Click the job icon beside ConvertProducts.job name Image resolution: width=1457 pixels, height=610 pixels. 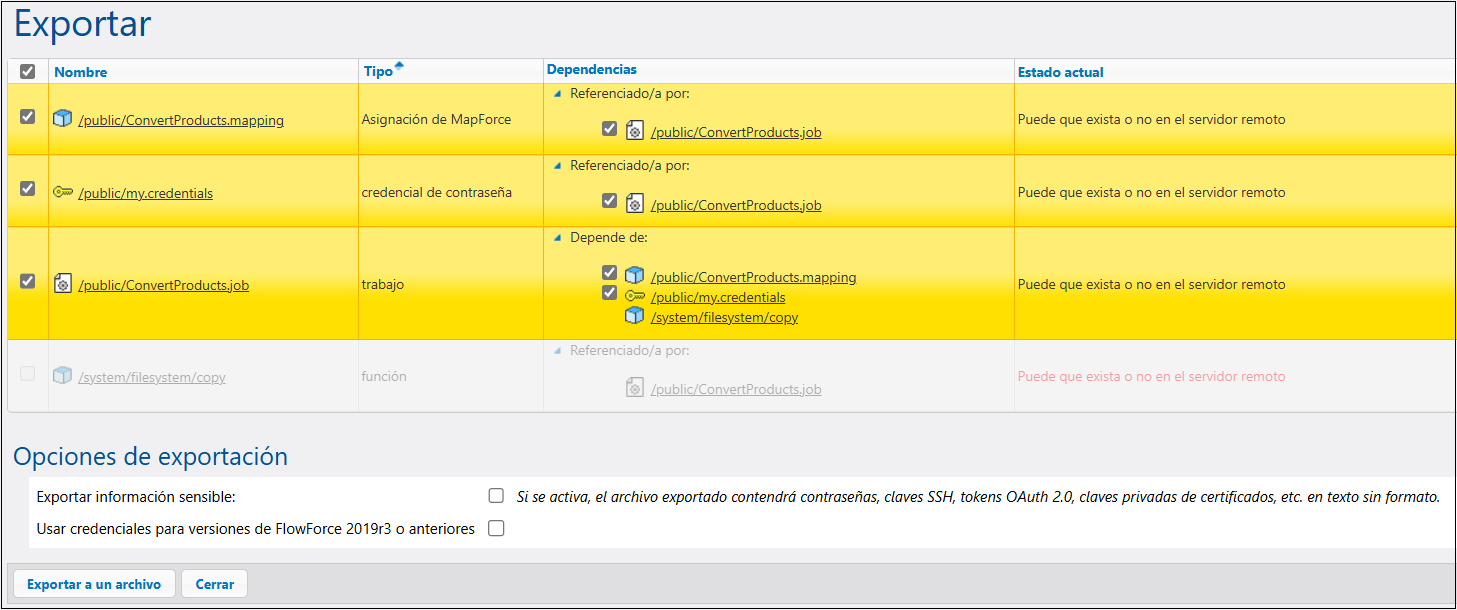pos(63,284)
